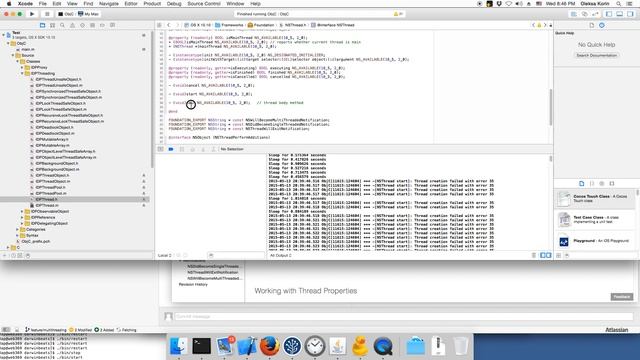The height and width of the screenshot is (360, 640).
Task: Open the Xcode menu
Action: coord(25,4)
